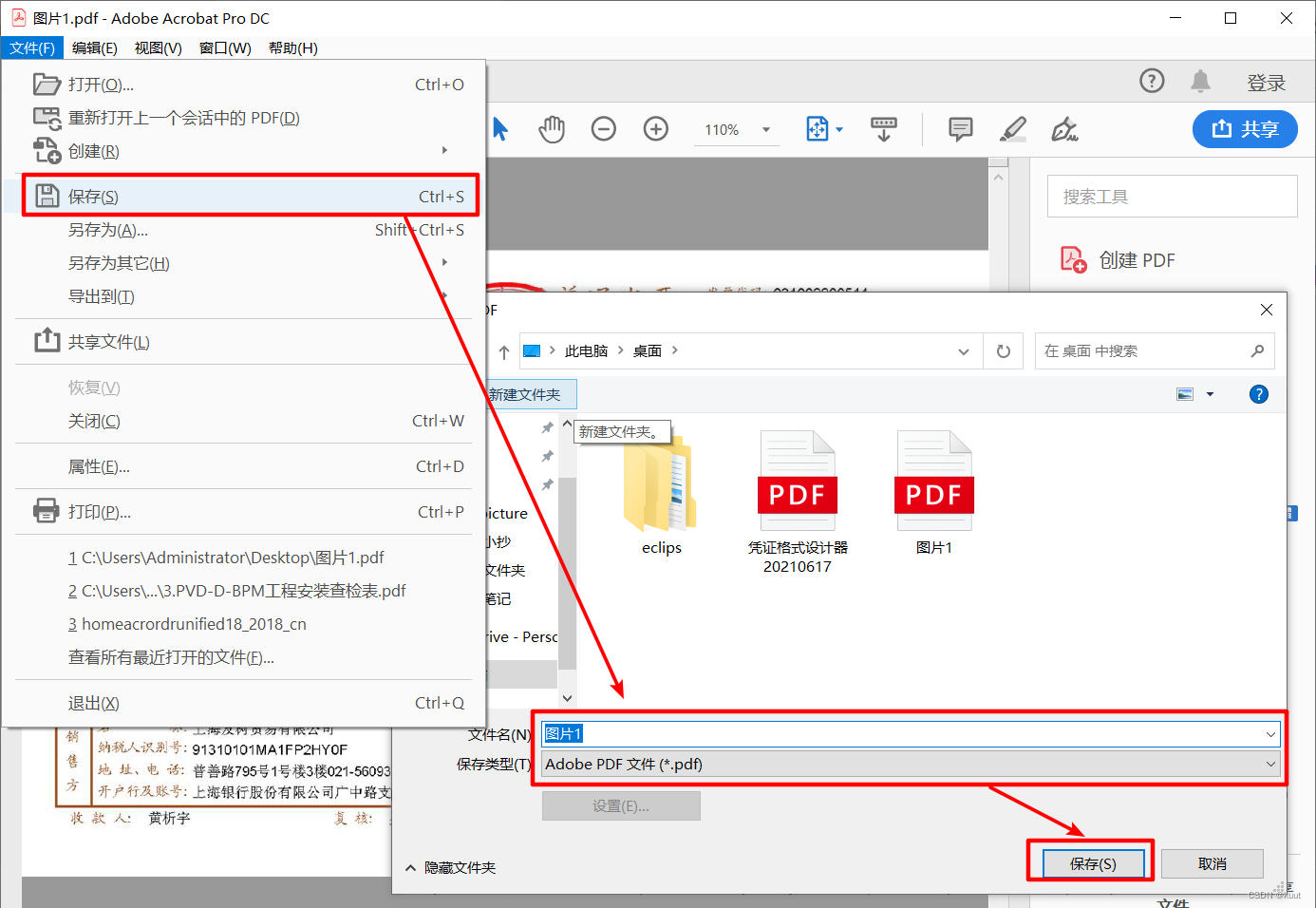Open help with the question mark icon

[x=1152, y=82]
